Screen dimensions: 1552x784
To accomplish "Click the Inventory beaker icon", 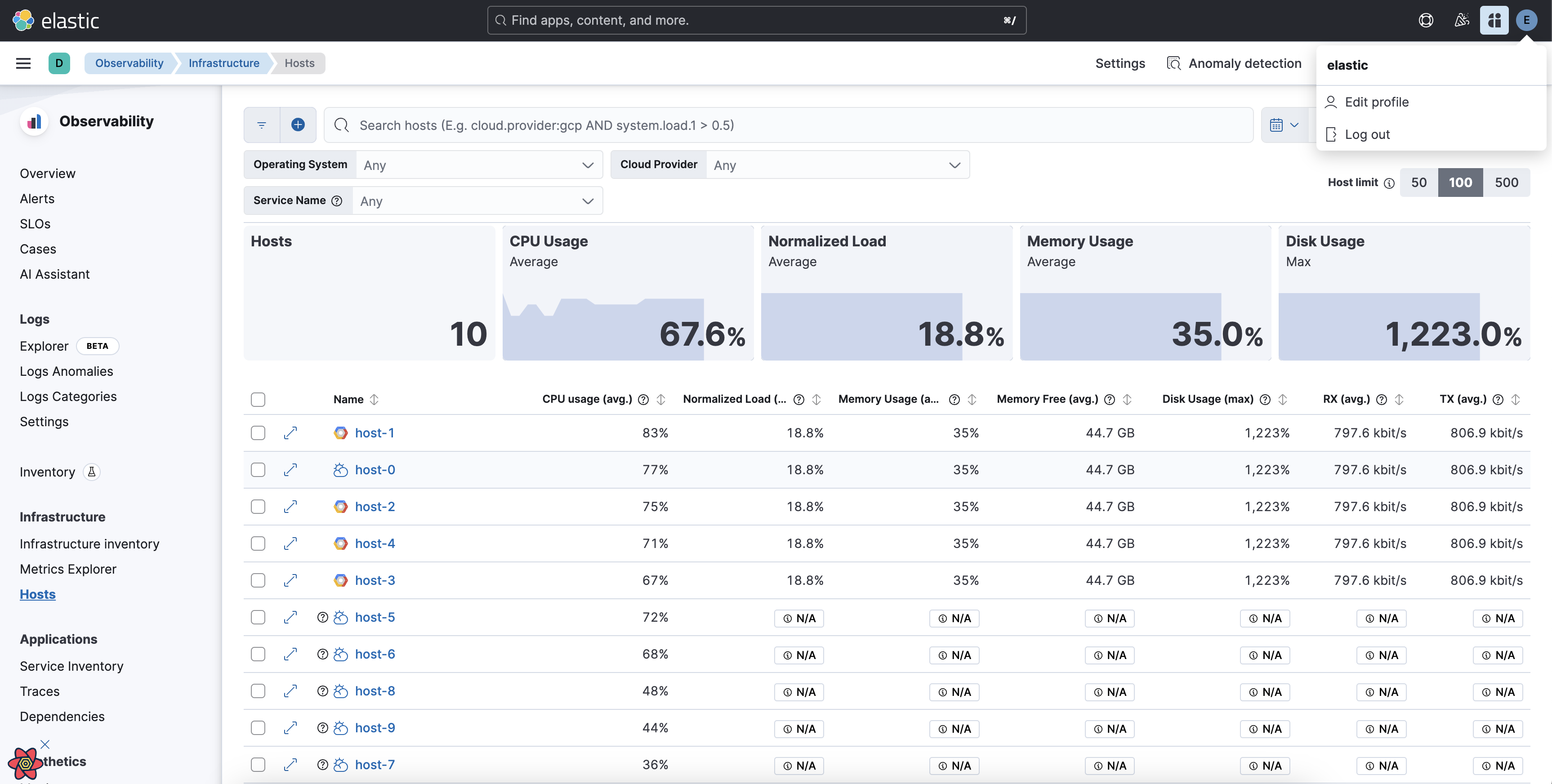I will [92, 472].
